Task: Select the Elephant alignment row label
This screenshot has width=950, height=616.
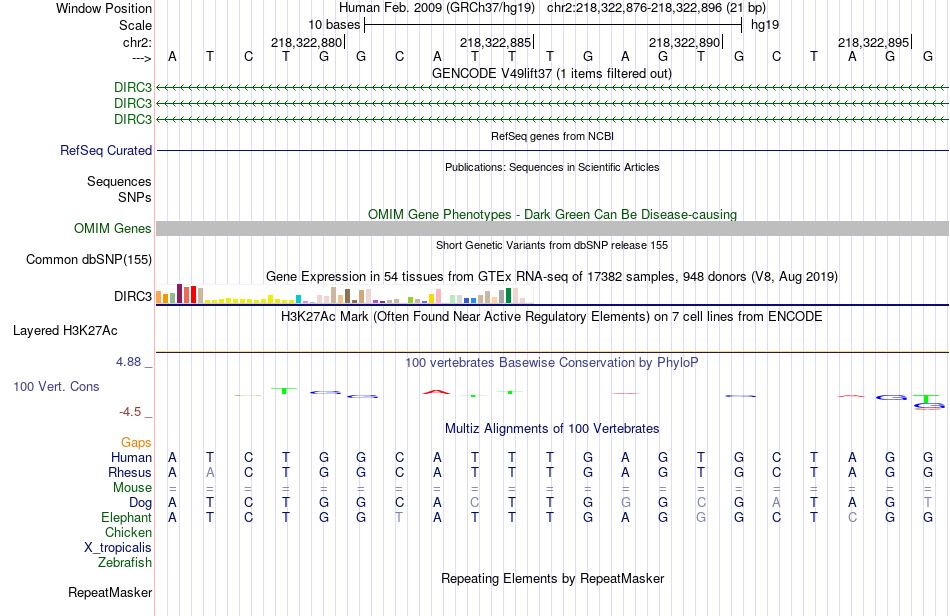Action: click(x=126, y=518)
